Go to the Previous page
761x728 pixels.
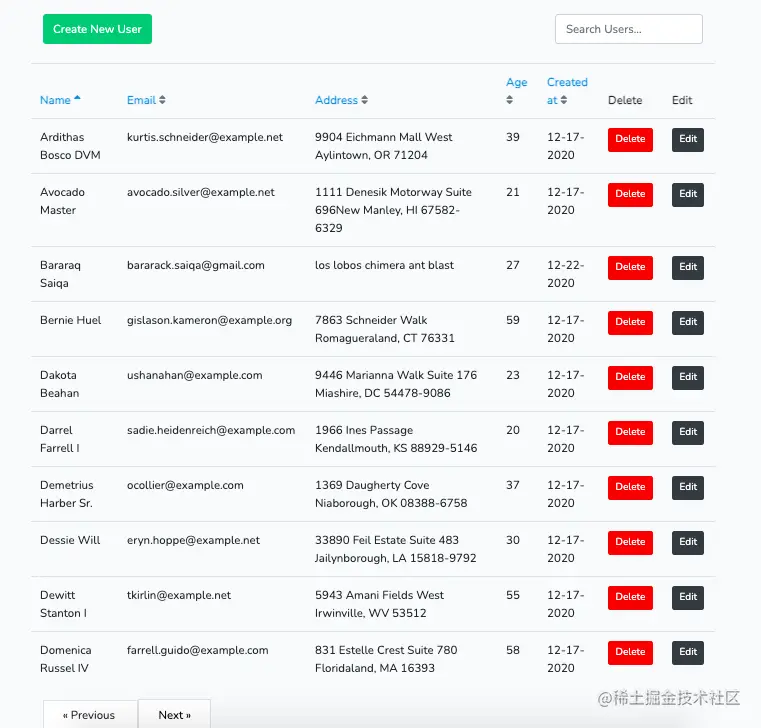click(x=90, y=714)
